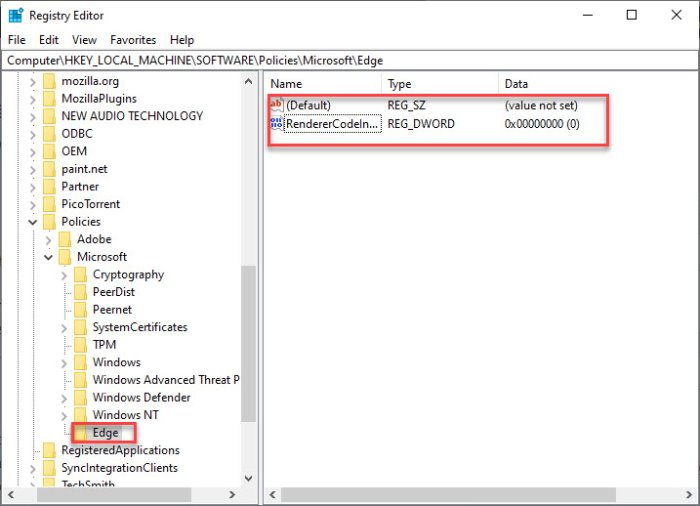Click tree pane vertical scrollbar up arrow
700x506 pixels.
tap(249, 81)
